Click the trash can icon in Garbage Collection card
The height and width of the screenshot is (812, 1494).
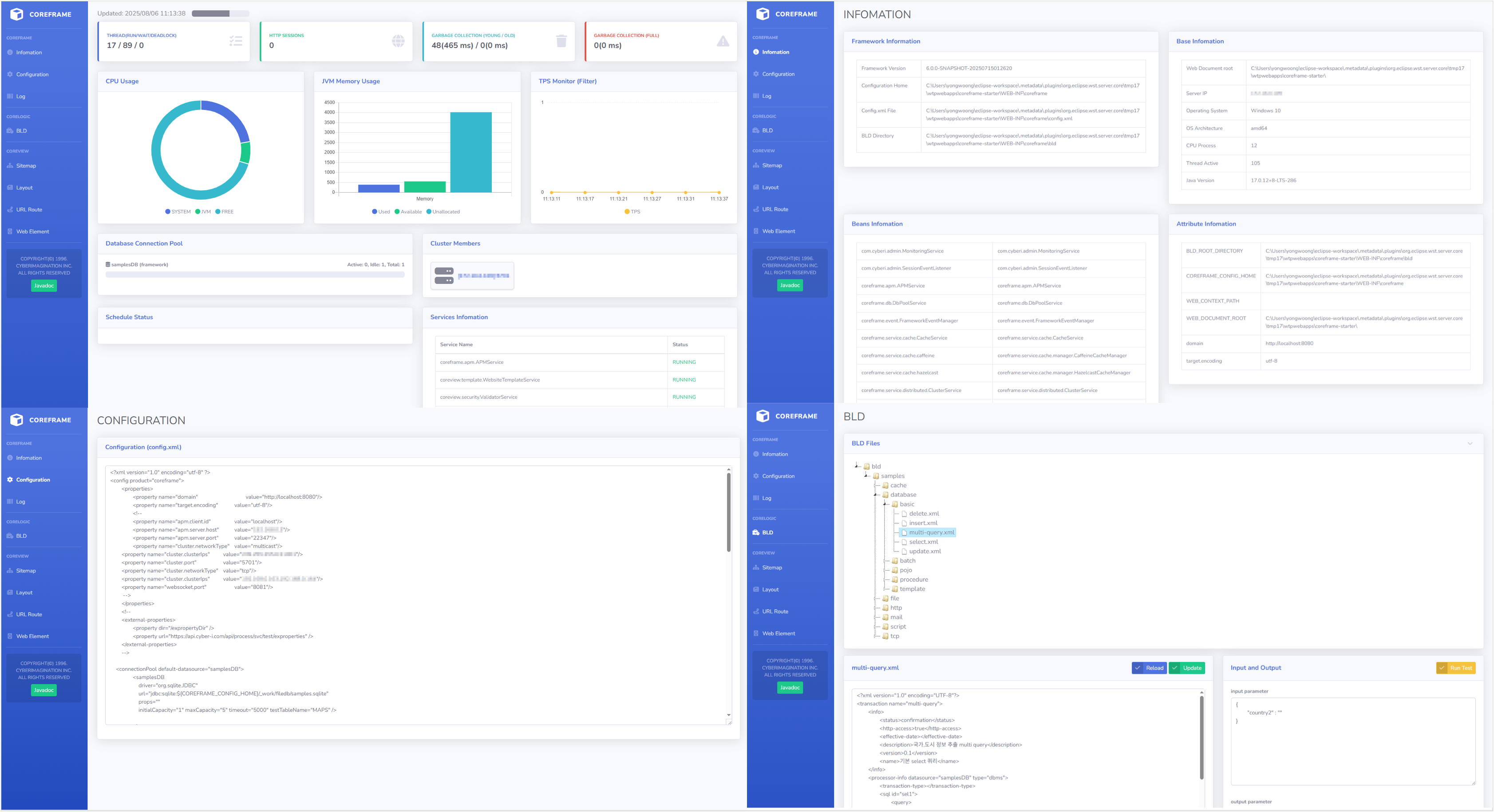561,41
